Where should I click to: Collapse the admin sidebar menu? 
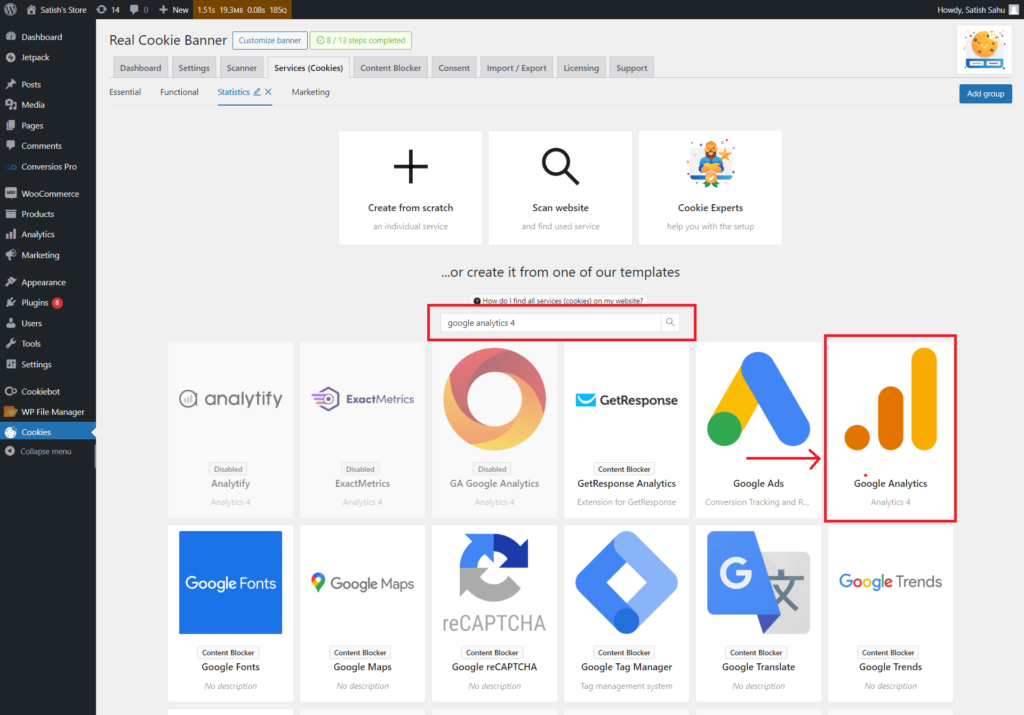point(39,451)
